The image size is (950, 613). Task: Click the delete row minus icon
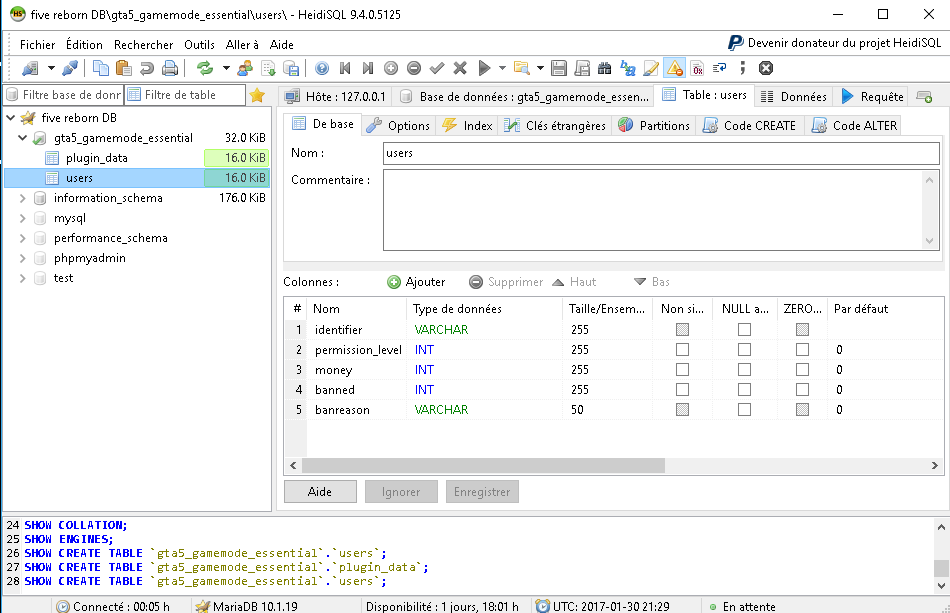point(414,68)
